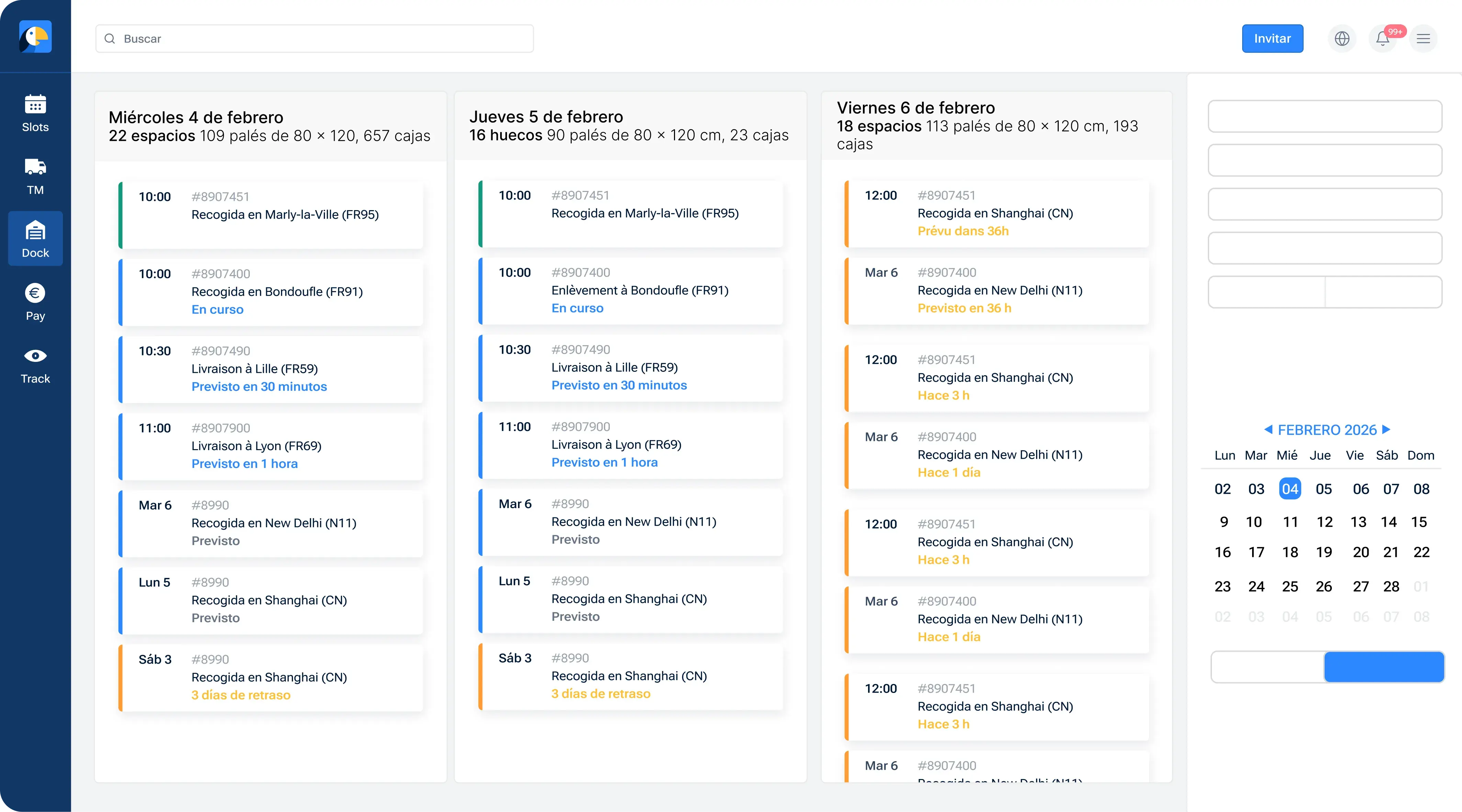The width and height of the screenshot is (1462, 812).
Task: Click the Invitar button
Action: (x=1272, y=38)
